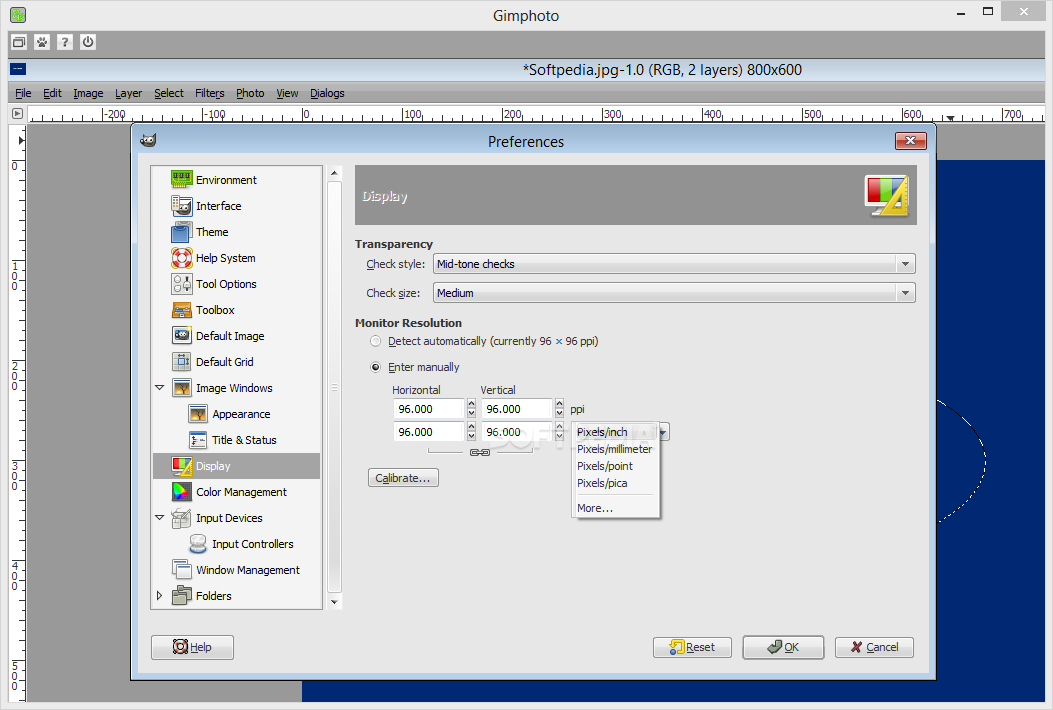This screenshot has height=710, width=1053.
Task: Click the first Vertical resolution input field
Action: (516, 408)
